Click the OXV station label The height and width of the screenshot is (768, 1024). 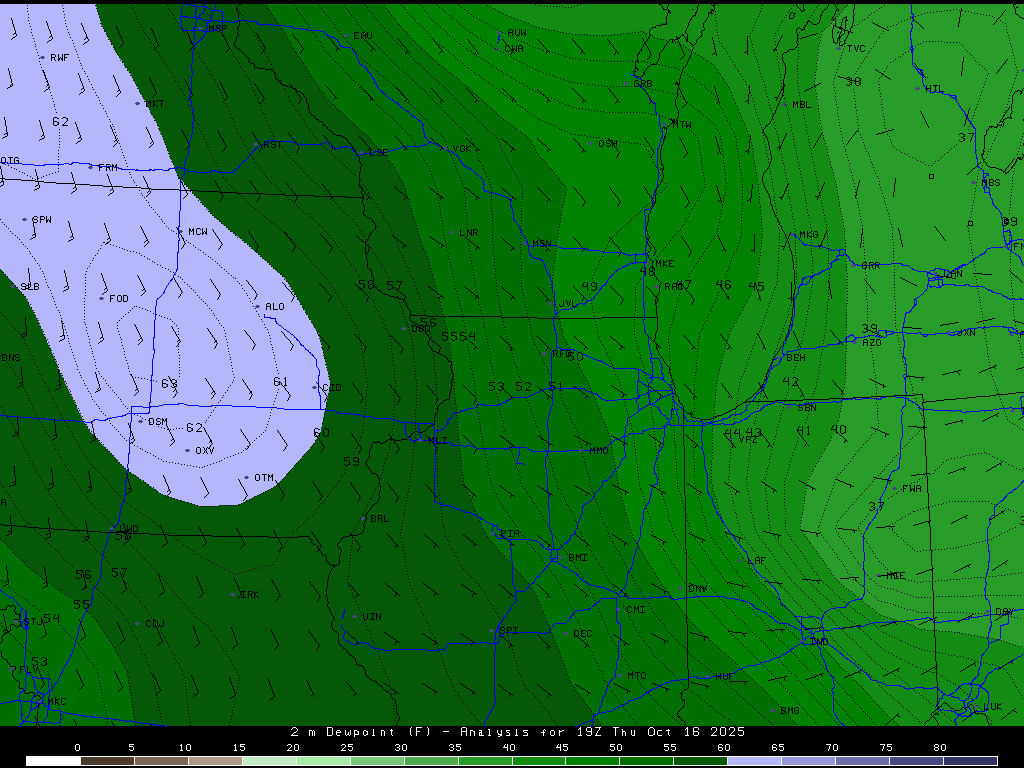[204, 451]
